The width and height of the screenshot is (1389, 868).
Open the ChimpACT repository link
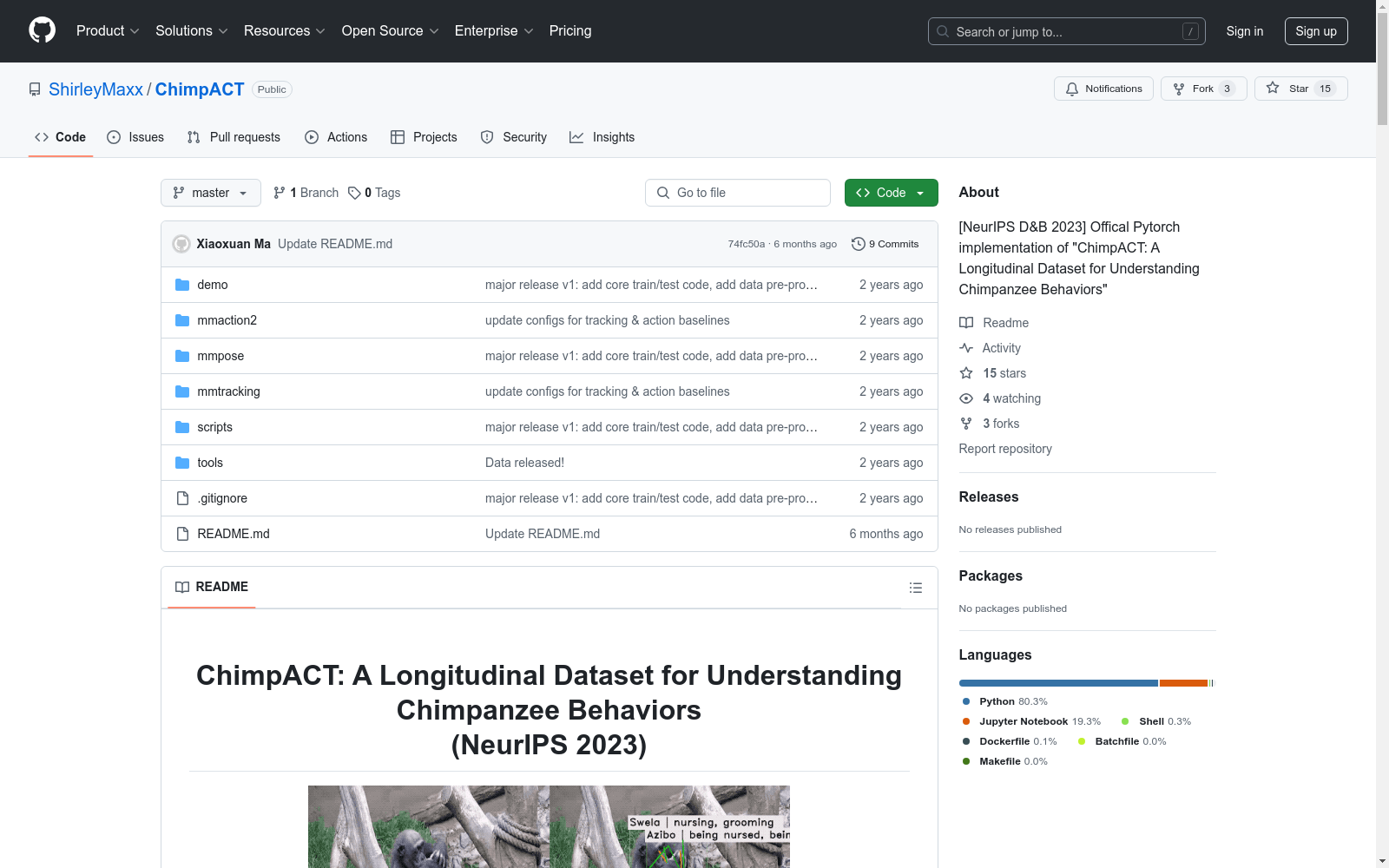click(200, 89)
